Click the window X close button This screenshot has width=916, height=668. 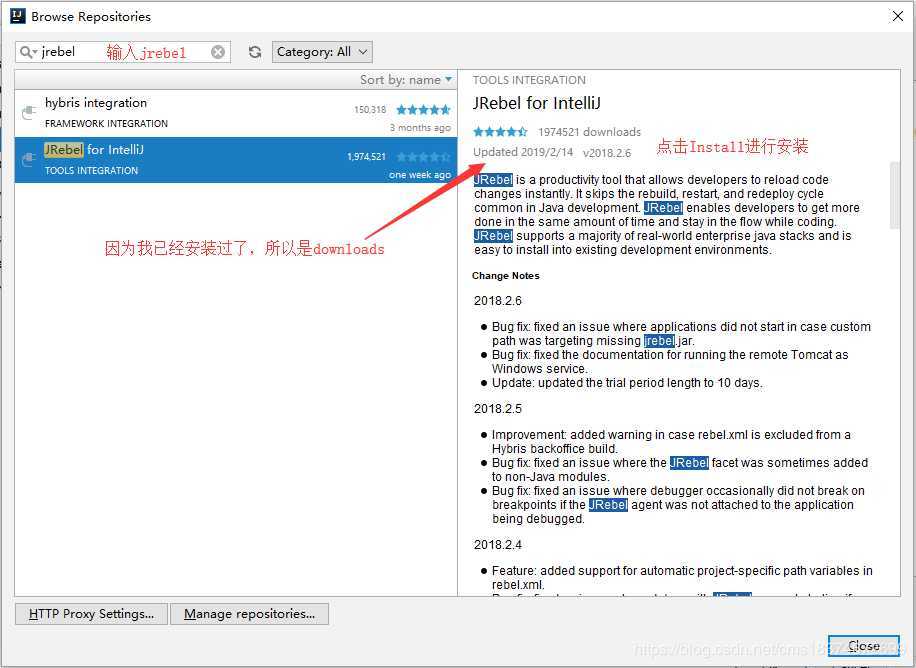pyautogui.click(x=898, y=16)
